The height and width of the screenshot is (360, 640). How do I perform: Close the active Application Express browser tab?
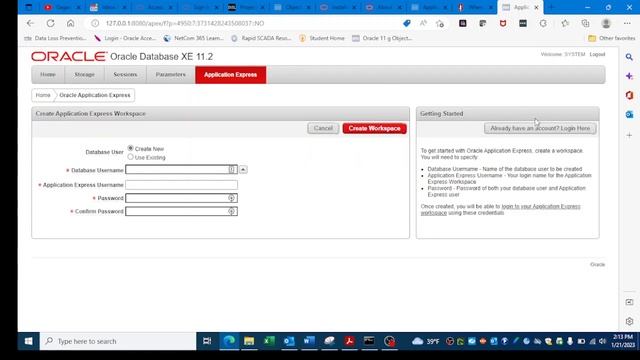point(536,7)
